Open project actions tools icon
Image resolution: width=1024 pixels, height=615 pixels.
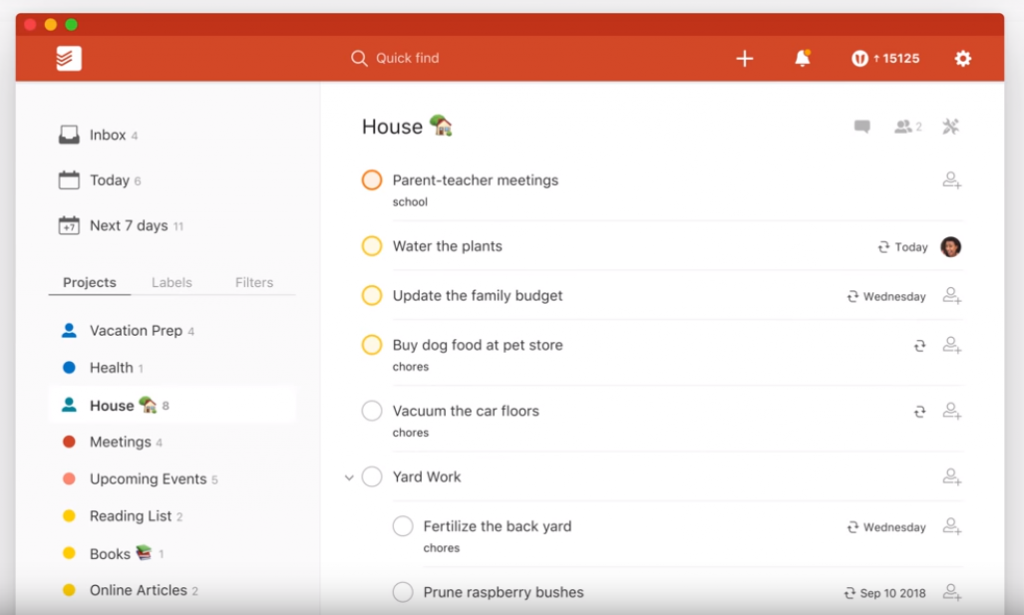[x=951, y=127]
